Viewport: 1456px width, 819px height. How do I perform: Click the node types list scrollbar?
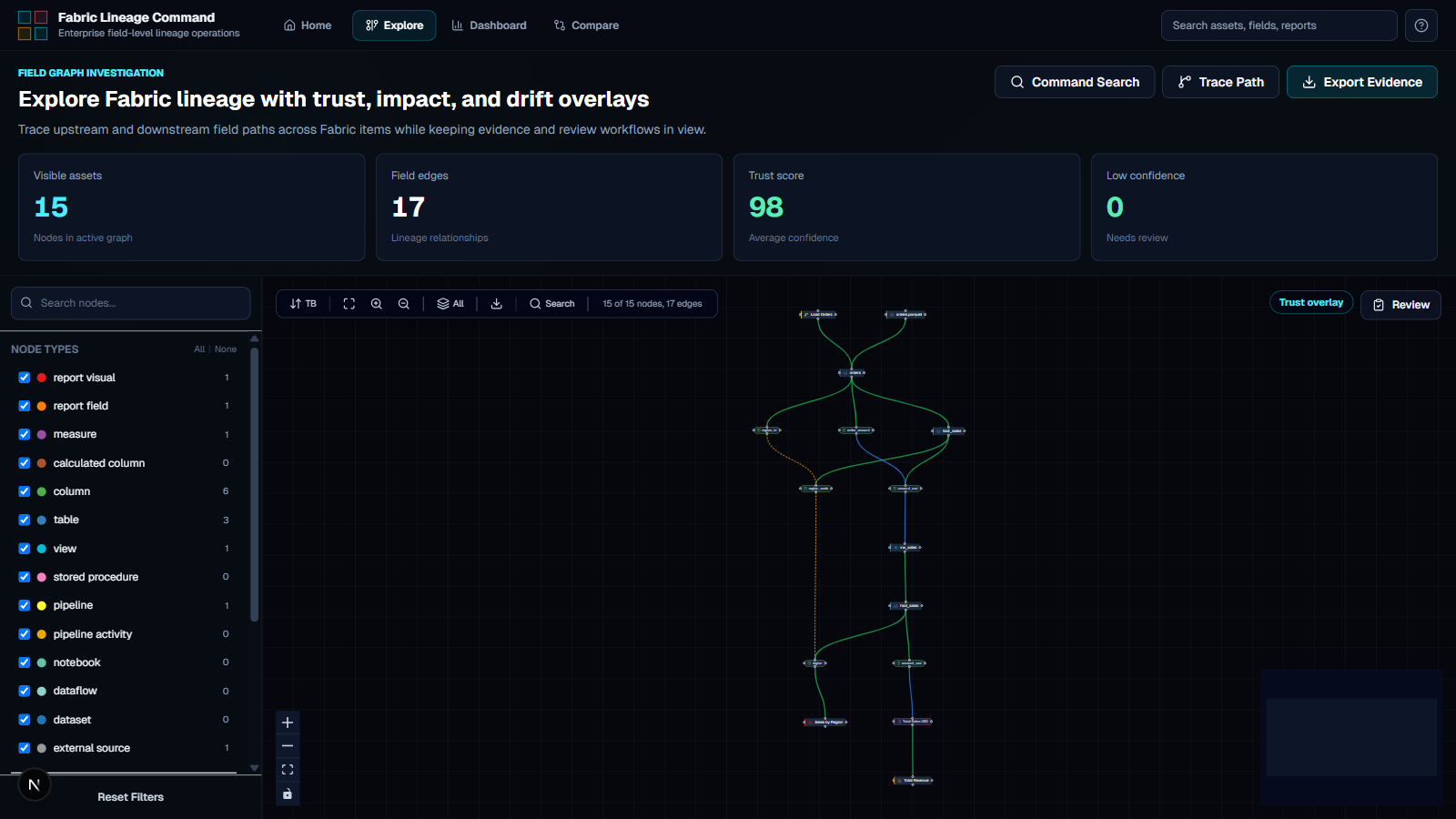255,484
